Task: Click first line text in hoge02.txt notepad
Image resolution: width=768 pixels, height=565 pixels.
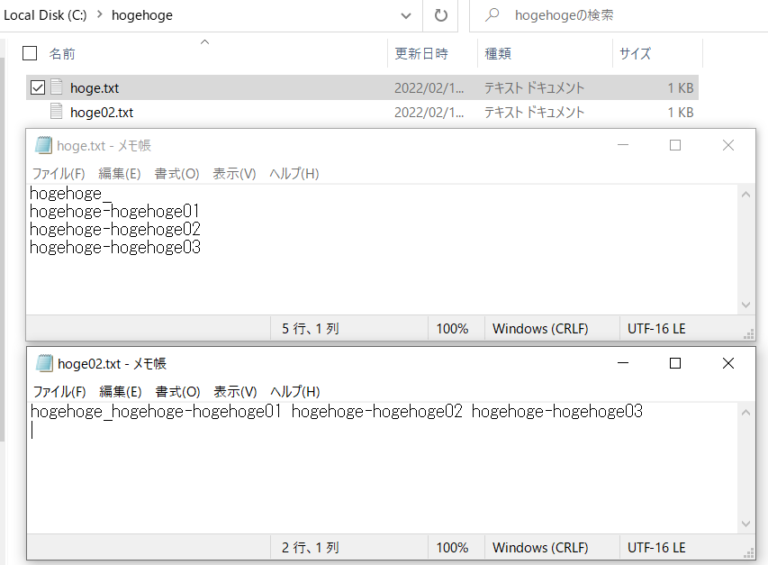Action: (x=336, y=411)
